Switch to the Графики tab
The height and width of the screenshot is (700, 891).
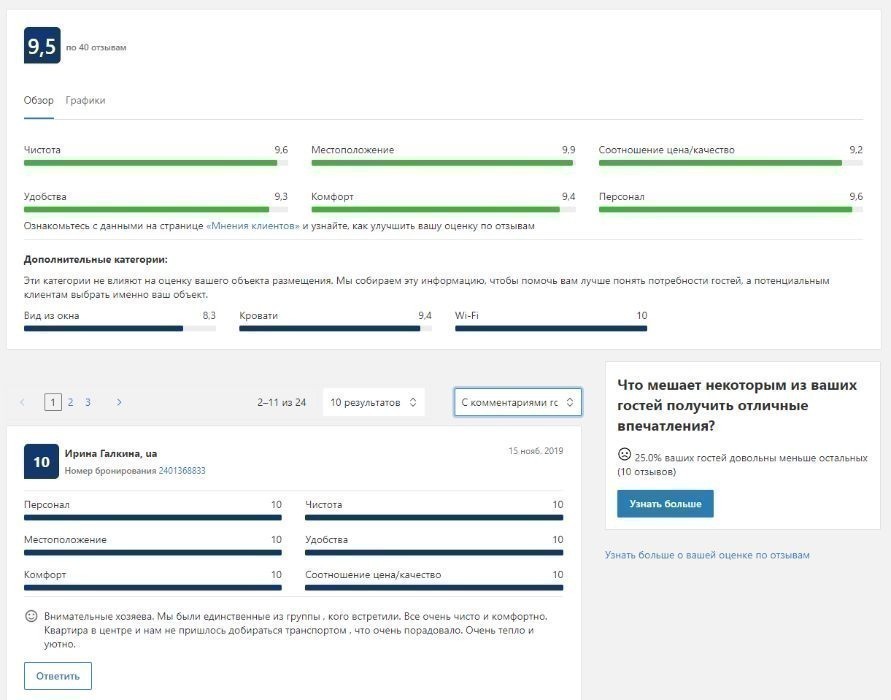point(85,100)
